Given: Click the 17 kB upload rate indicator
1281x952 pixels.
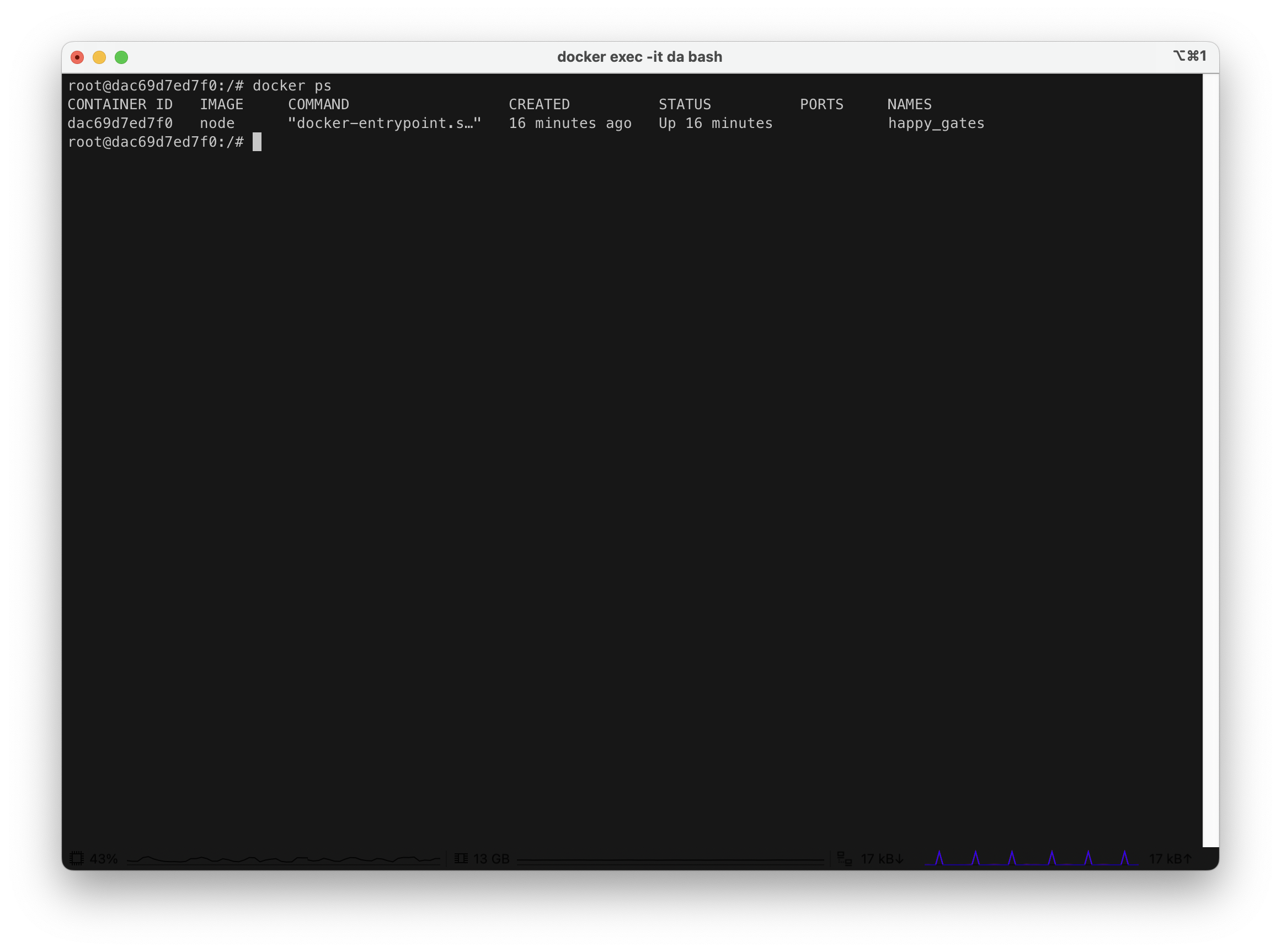Looking at the screenshot, I should [x=1170, y=859].
